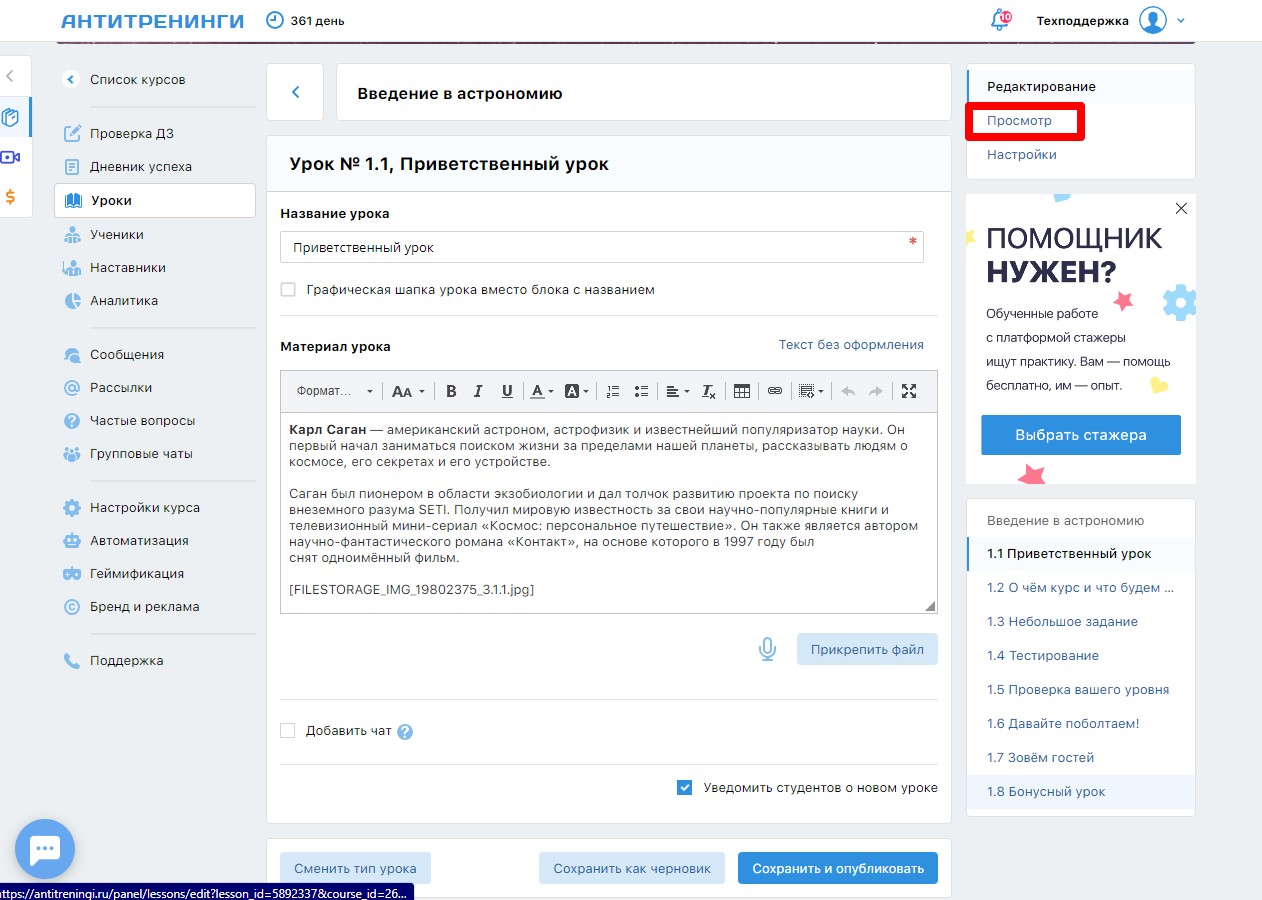This screenshot has width=1262, height=900.
Task: Click the insert link icon
Action: (x=774, y=391)
